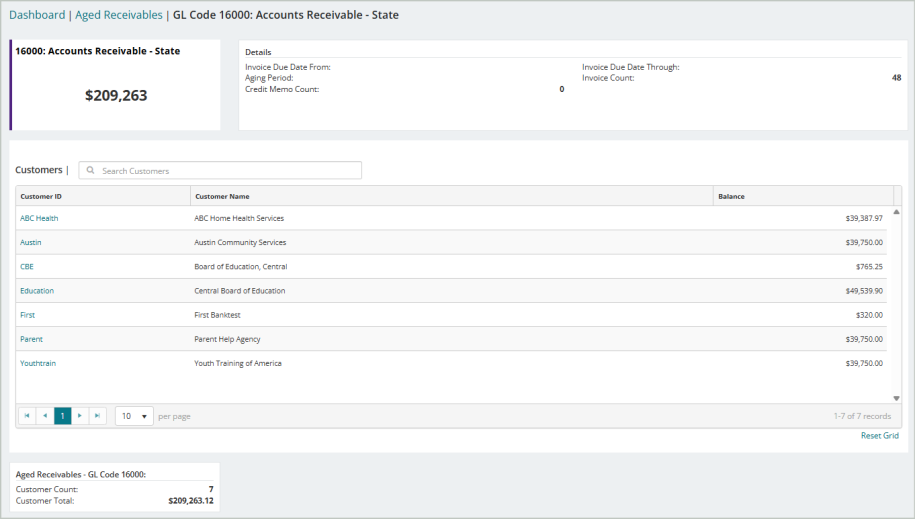Go to first page of customers grid
The image size is (915, 519).
pyautogui.click(x=27, y=416)
